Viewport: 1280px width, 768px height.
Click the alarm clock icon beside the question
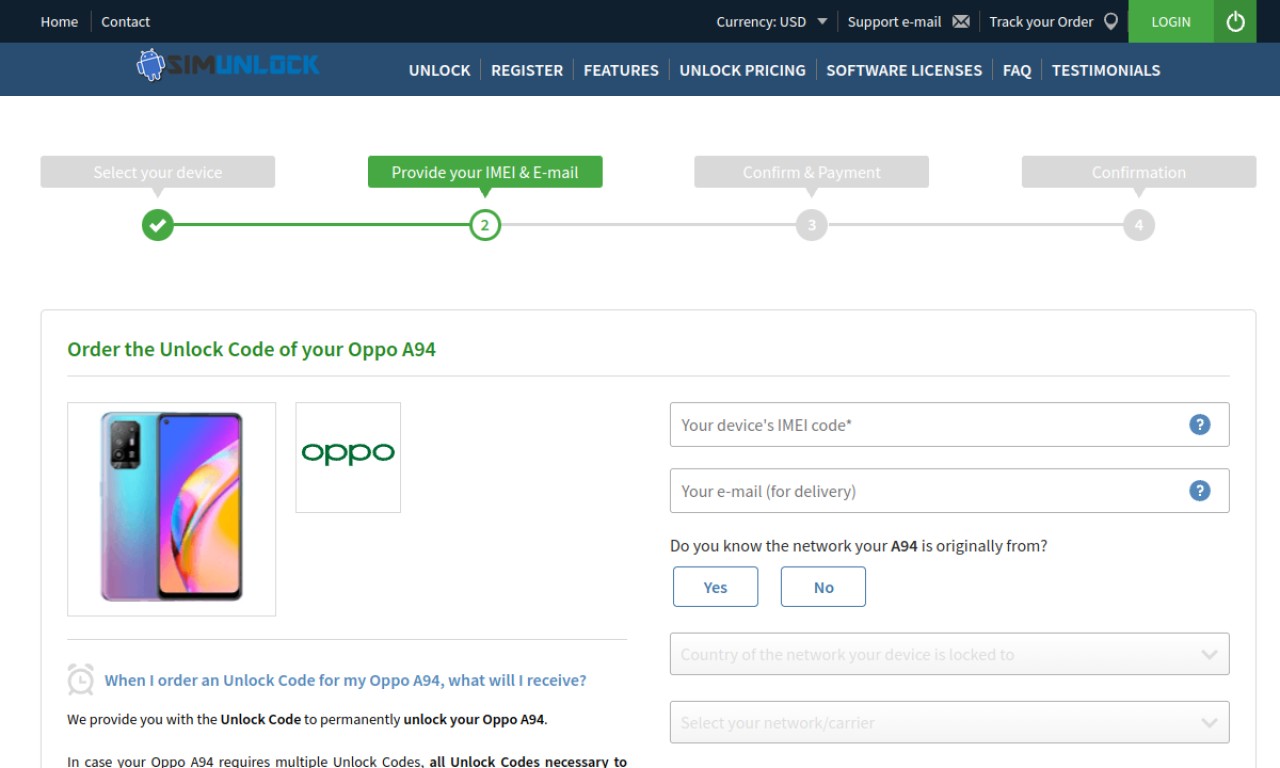click(81, 679)
